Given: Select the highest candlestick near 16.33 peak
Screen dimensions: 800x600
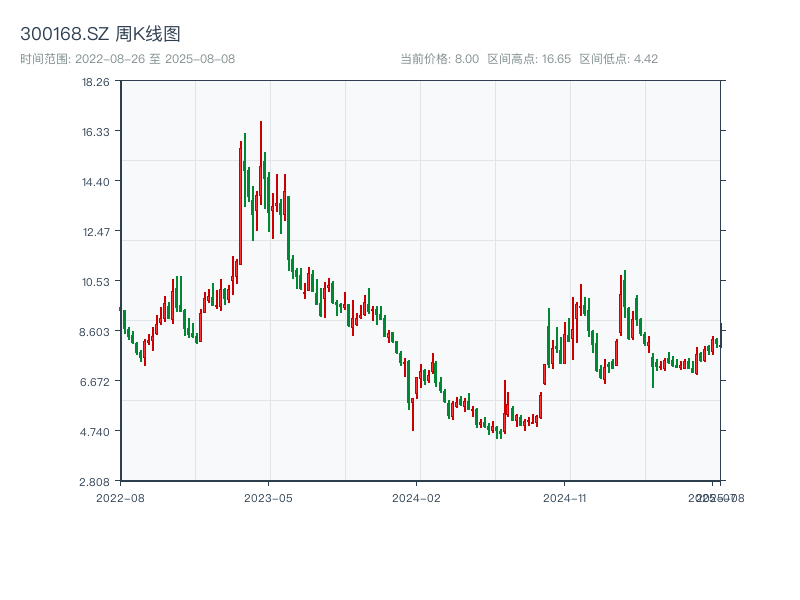Looking at the screenshot, I should click(x=262, y=140).
